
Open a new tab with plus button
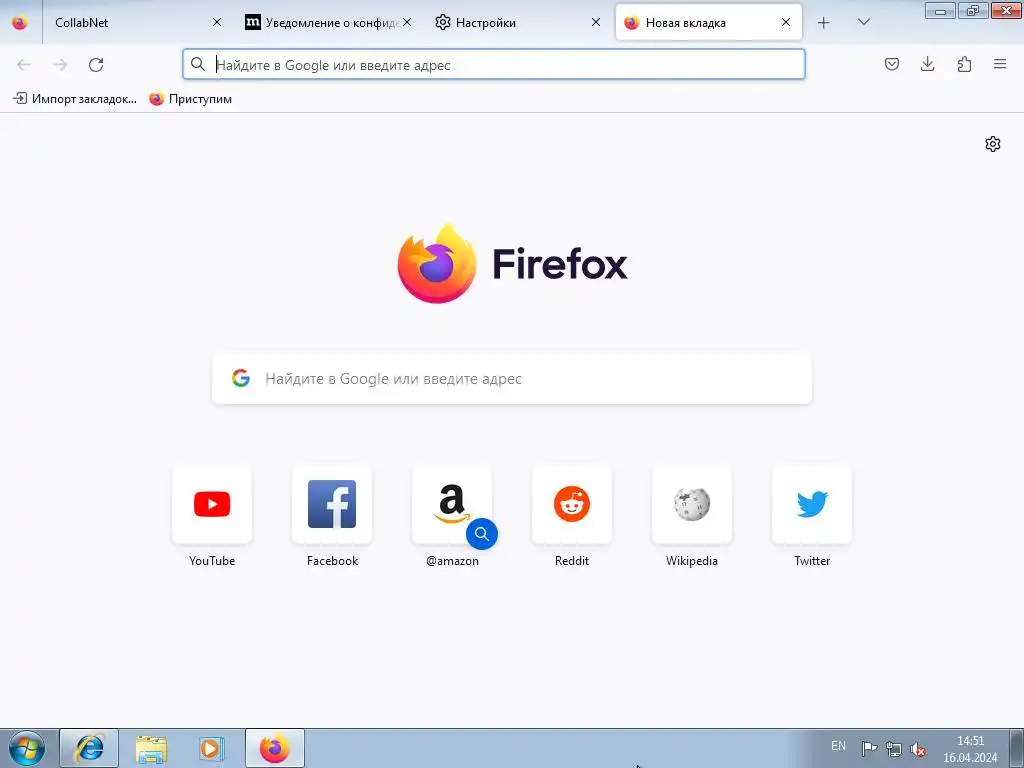824,22
